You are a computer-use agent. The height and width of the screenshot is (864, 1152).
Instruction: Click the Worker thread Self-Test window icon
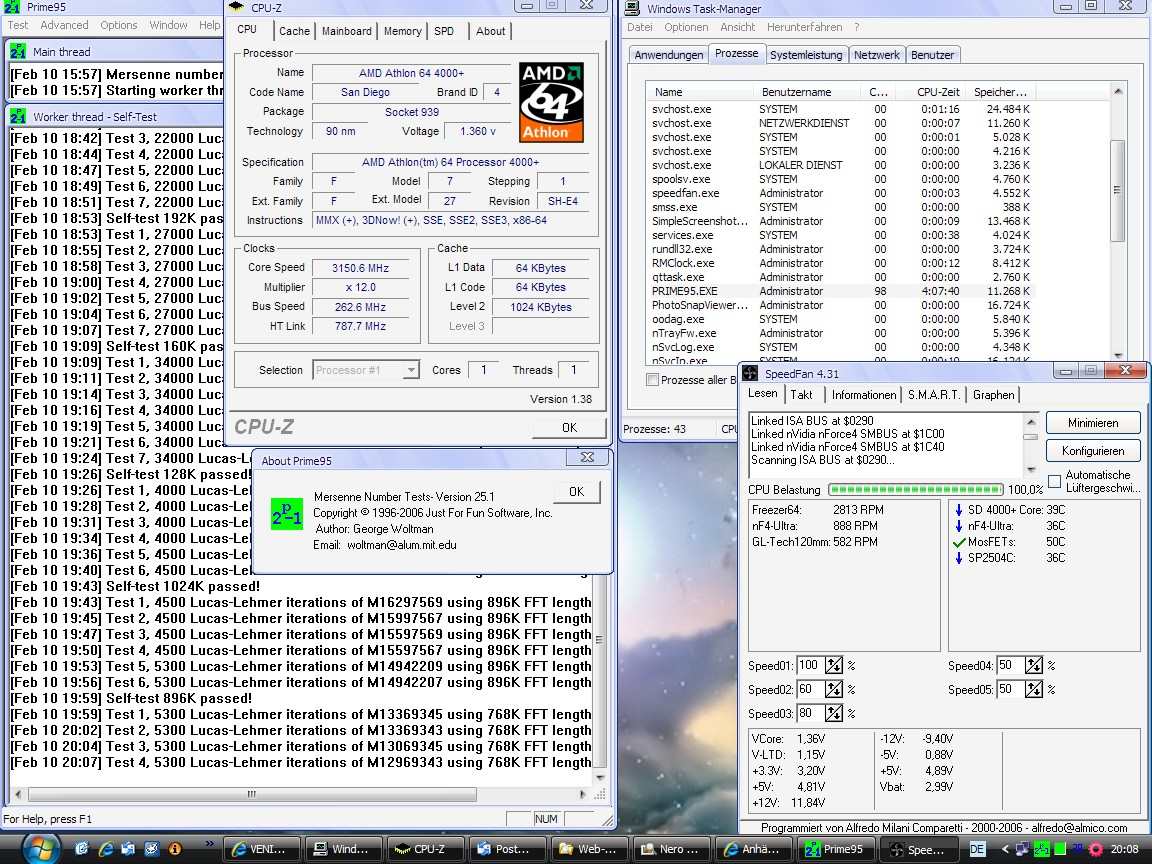[x=18, y=116]
